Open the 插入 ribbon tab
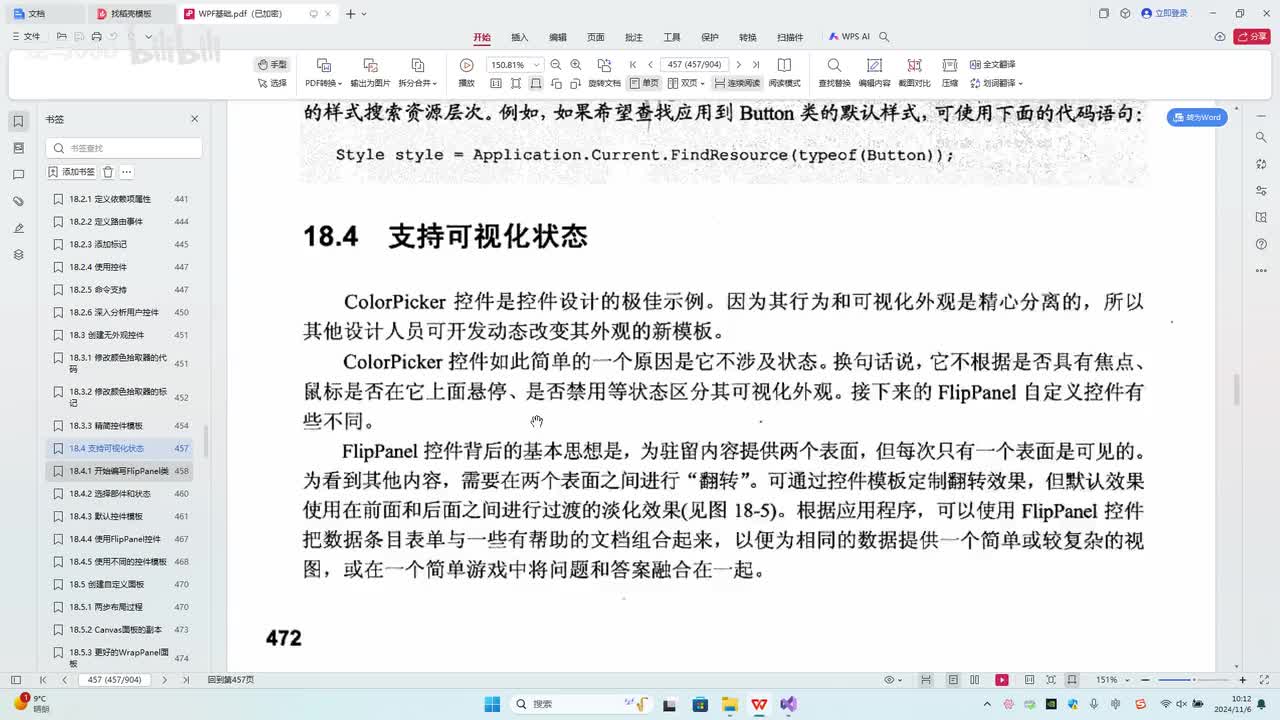The width and height of the screenshot is (1280, 720). (520, 37)
